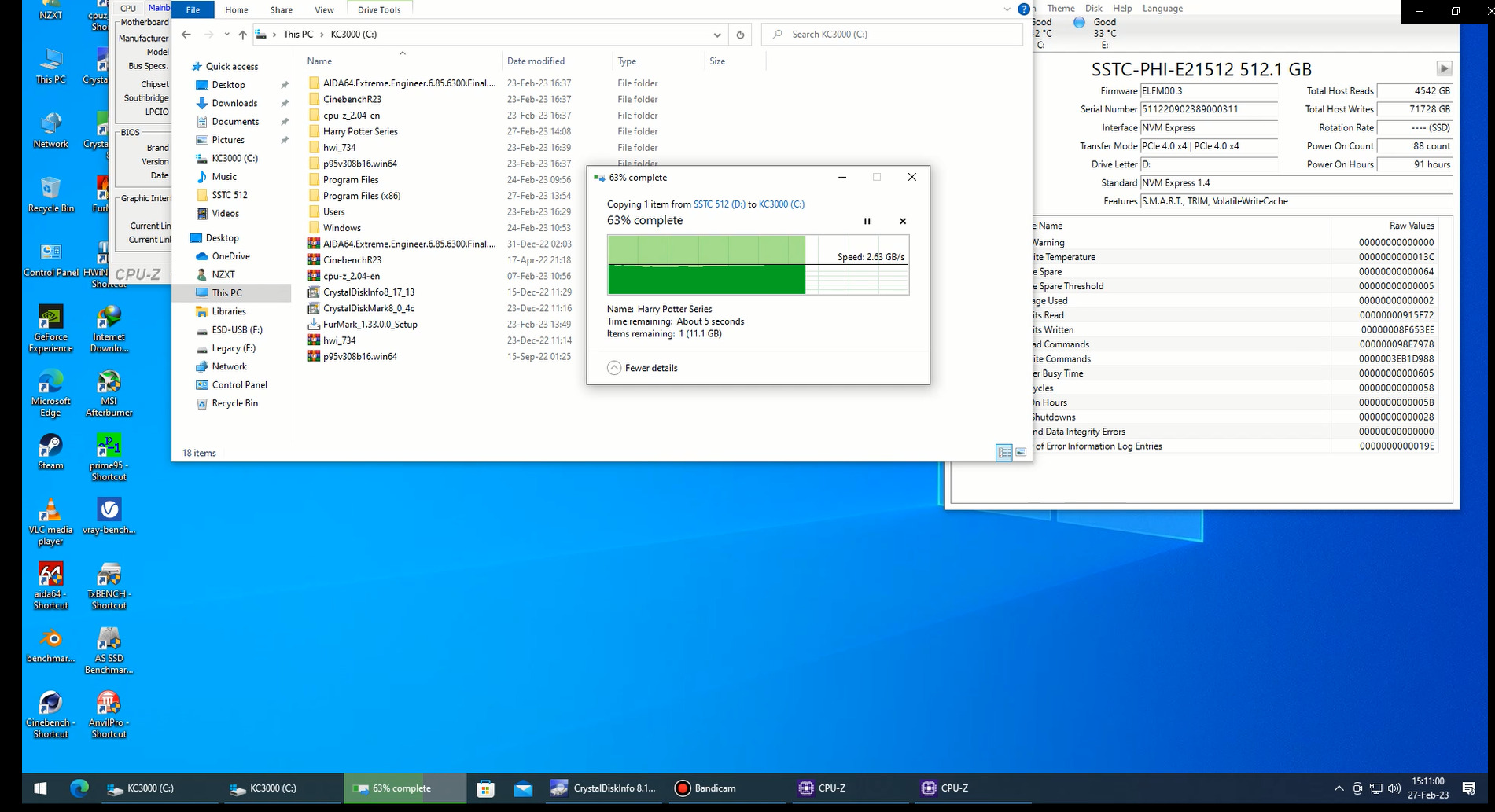Screen dimensions: 1495x812
Task: Switch to the View ribbon tab
Action: (x=324, y=10)
